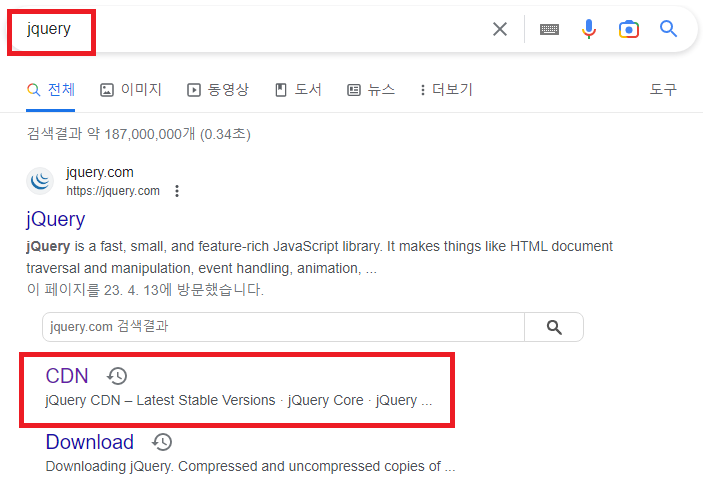Open the jquery.com favicon result
The image size is (707, 489).
pos(40,181)
